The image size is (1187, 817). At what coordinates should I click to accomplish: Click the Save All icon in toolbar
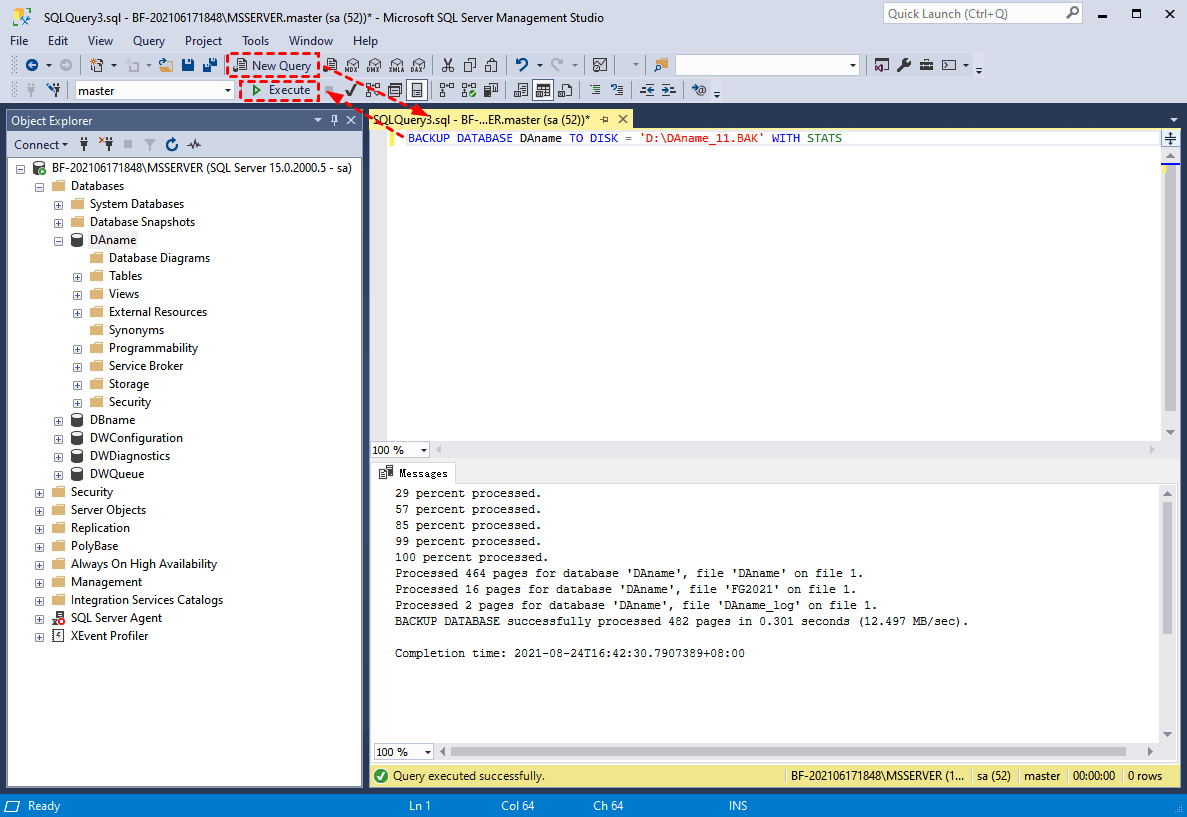coord(209,65)
